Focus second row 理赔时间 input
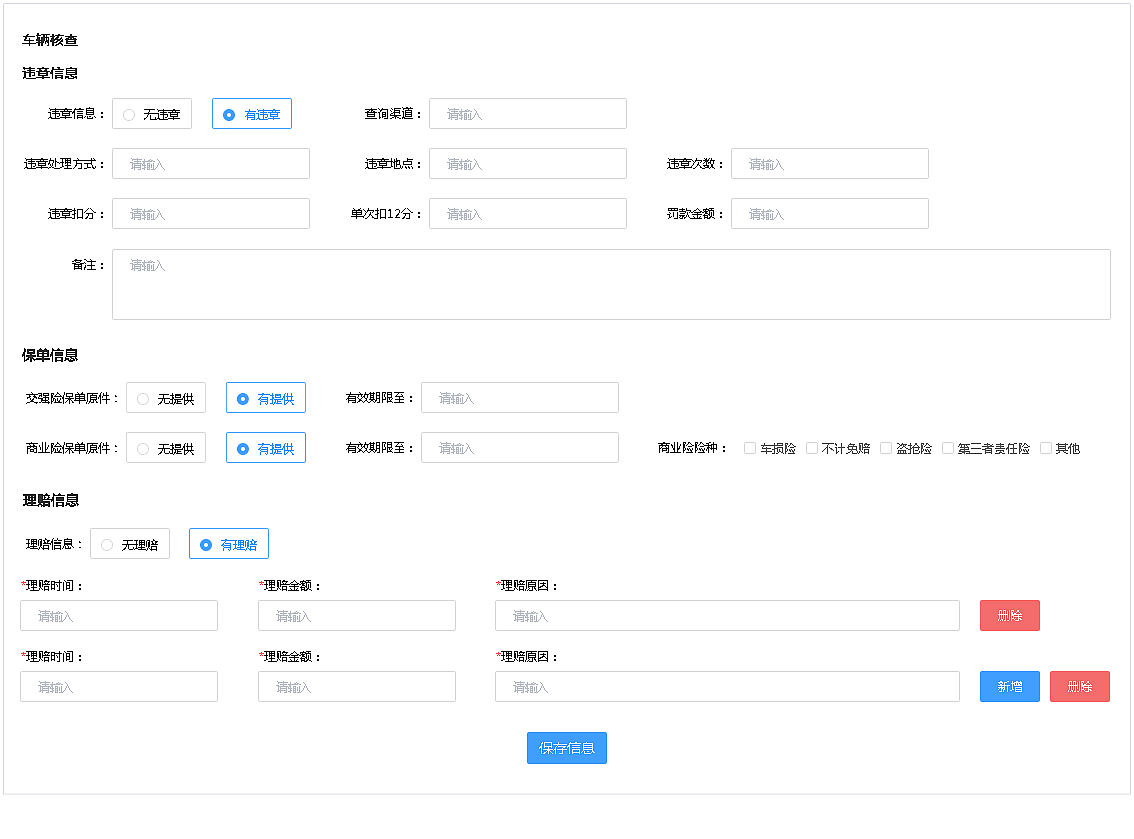 click(x=119, y=686)
